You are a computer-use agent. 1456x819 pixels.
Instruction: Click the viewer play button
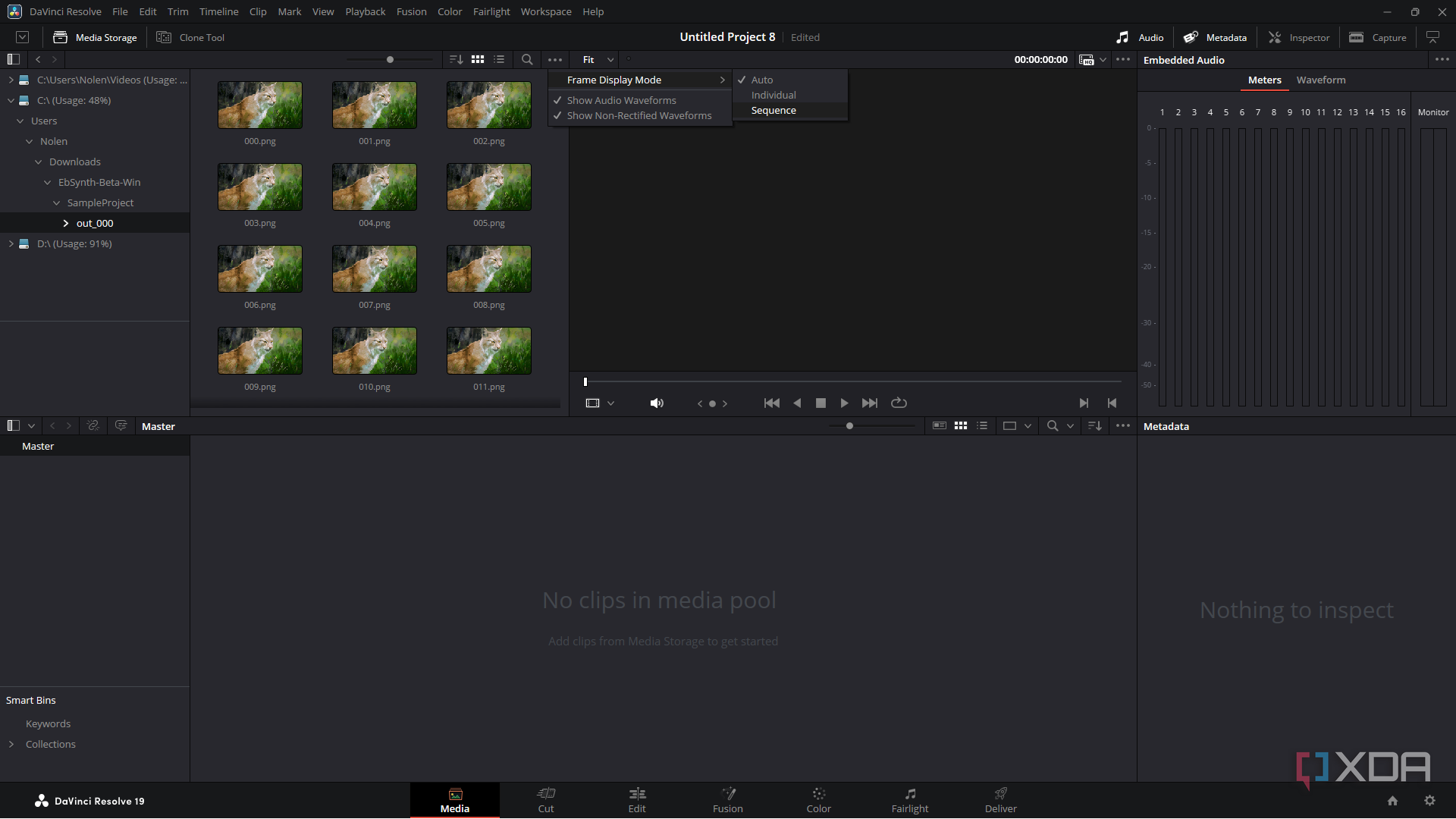(844, 403)
